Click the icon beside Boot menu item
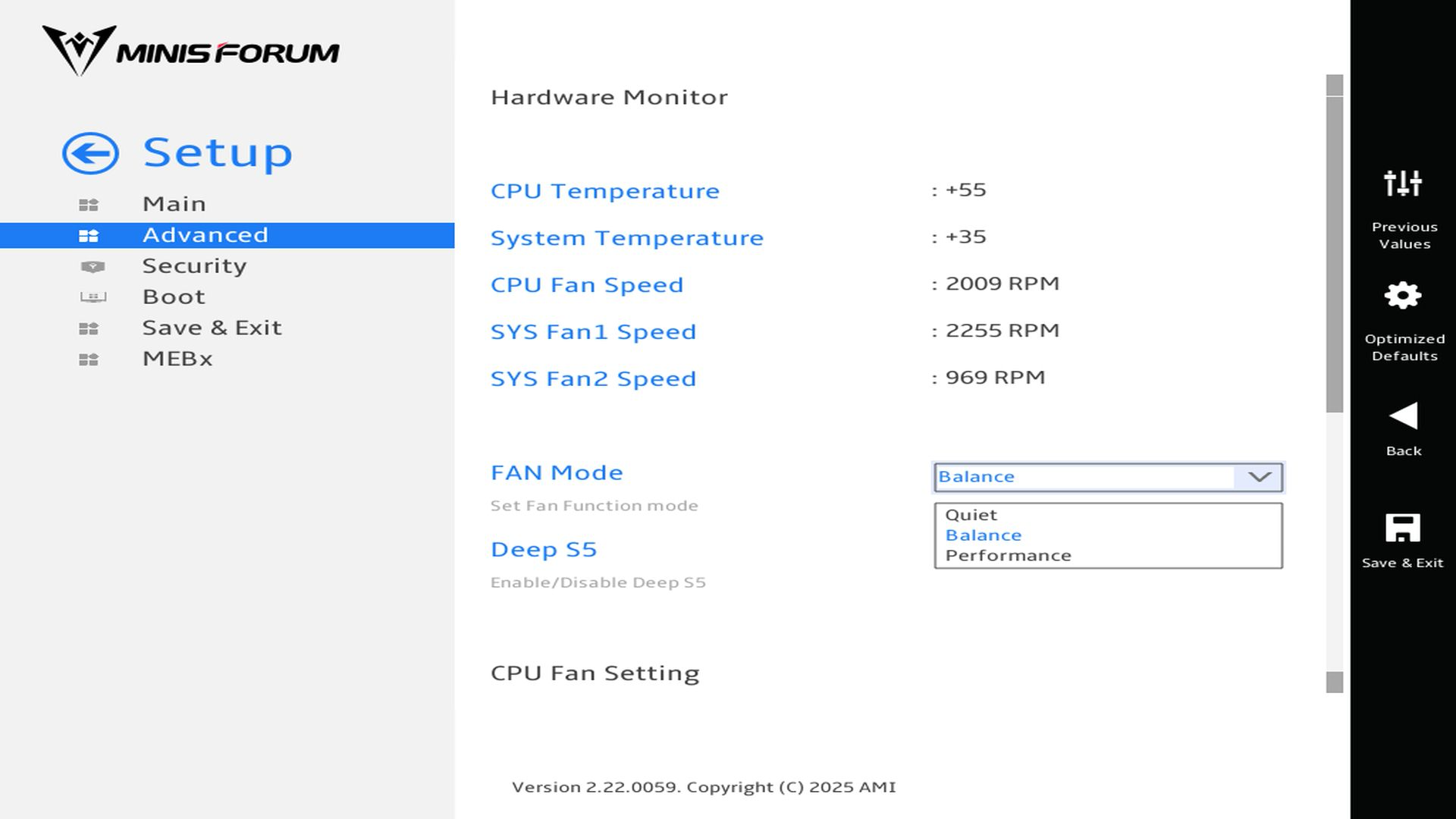 coord(93,297)
